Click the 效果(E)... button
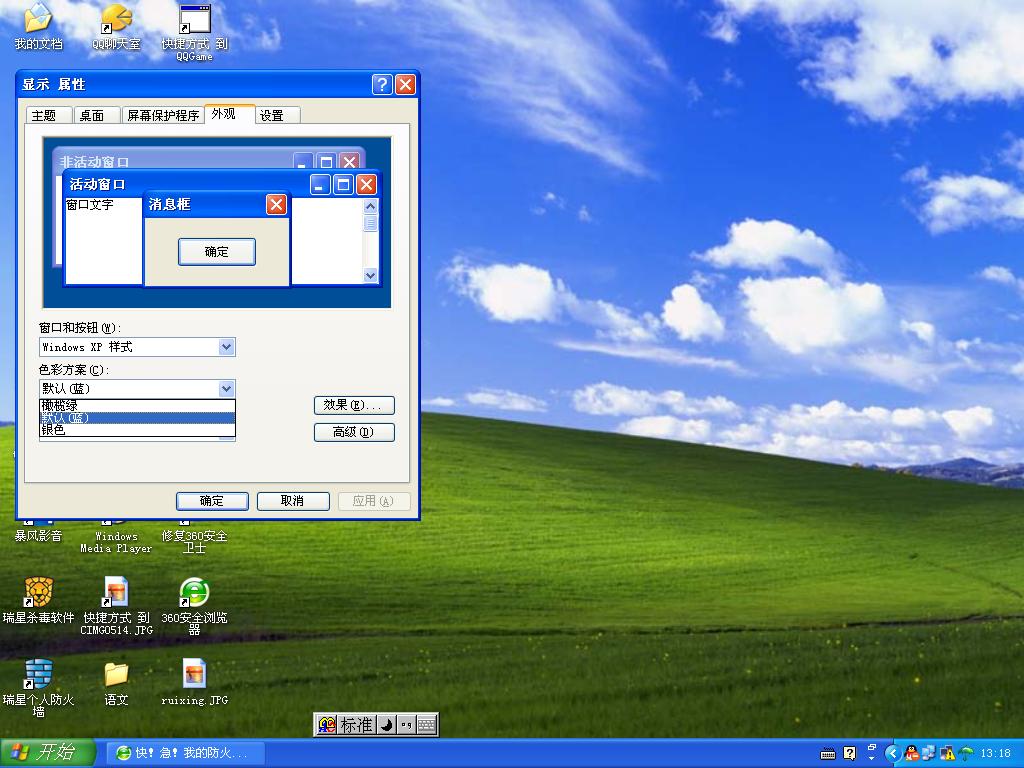Image resolution: width=1024 pixels, height=768 pixels. tap(354, 405)
